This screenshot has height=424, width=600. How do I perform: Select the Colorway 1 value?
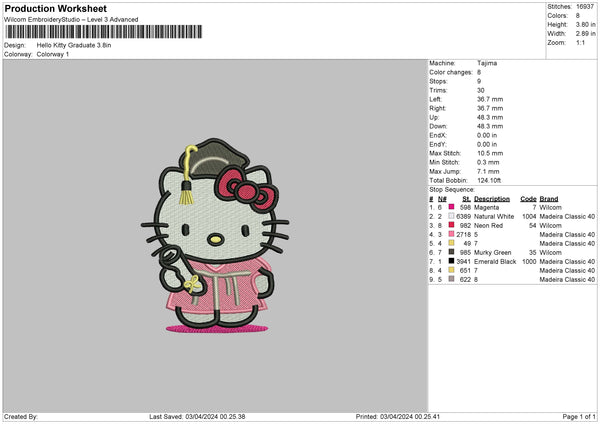(53, 54)
